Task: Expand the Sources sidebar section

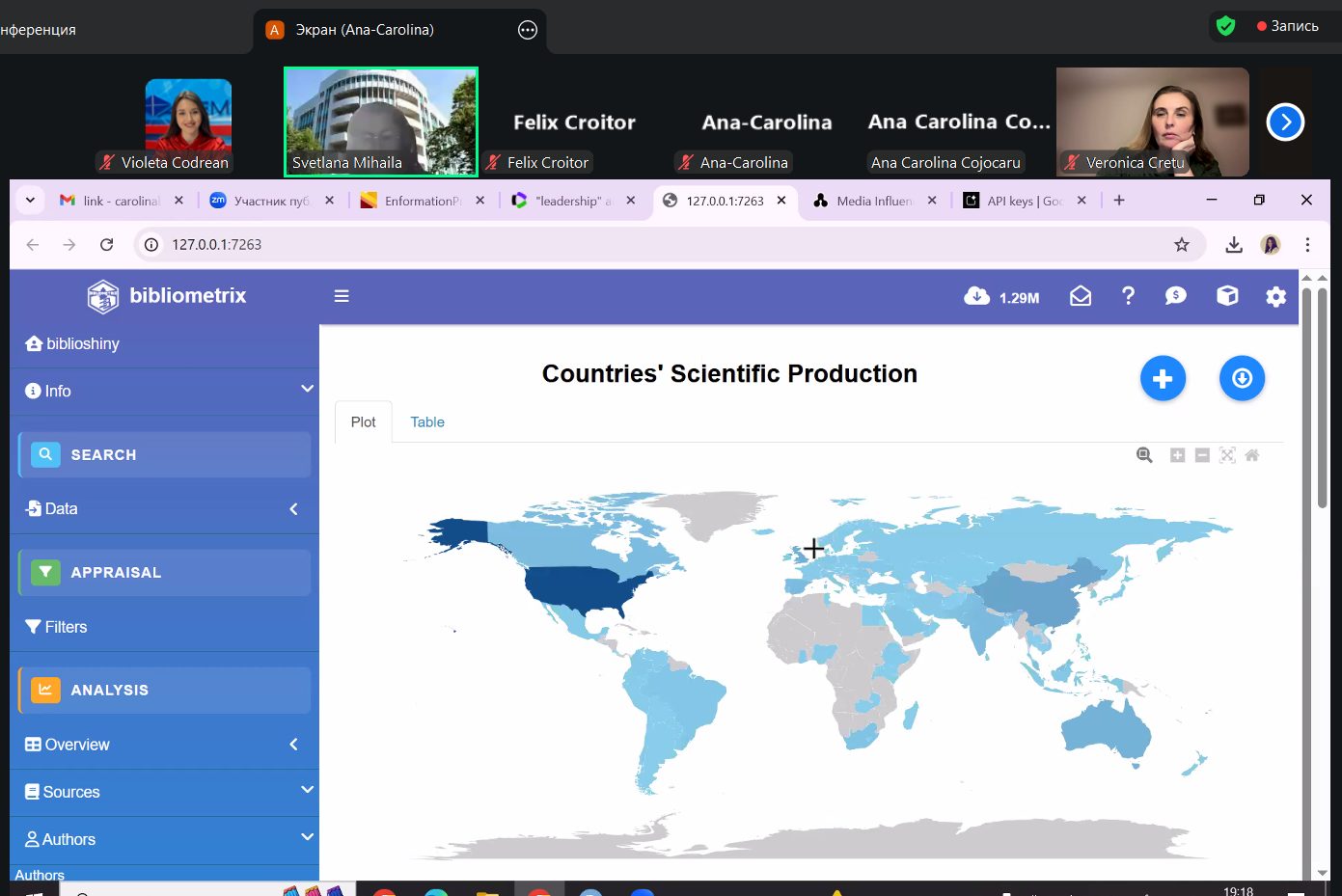Action: point(164,792)
